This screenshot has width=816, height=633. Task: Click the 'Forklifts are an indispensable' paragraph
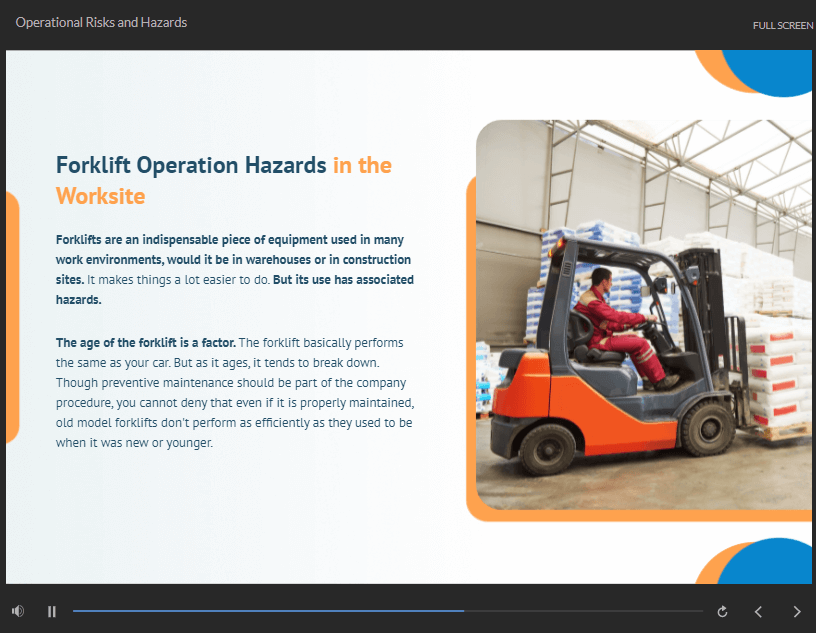click(234, 269)
